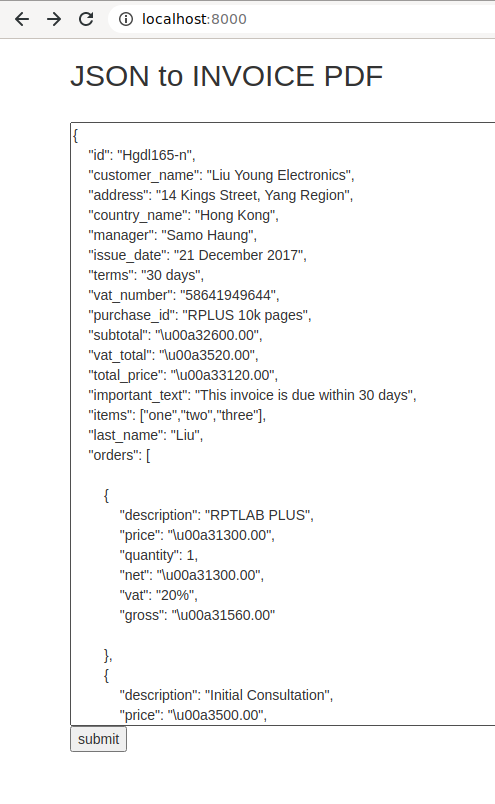
Task: Click into the address line text
Action: [221, 195]
